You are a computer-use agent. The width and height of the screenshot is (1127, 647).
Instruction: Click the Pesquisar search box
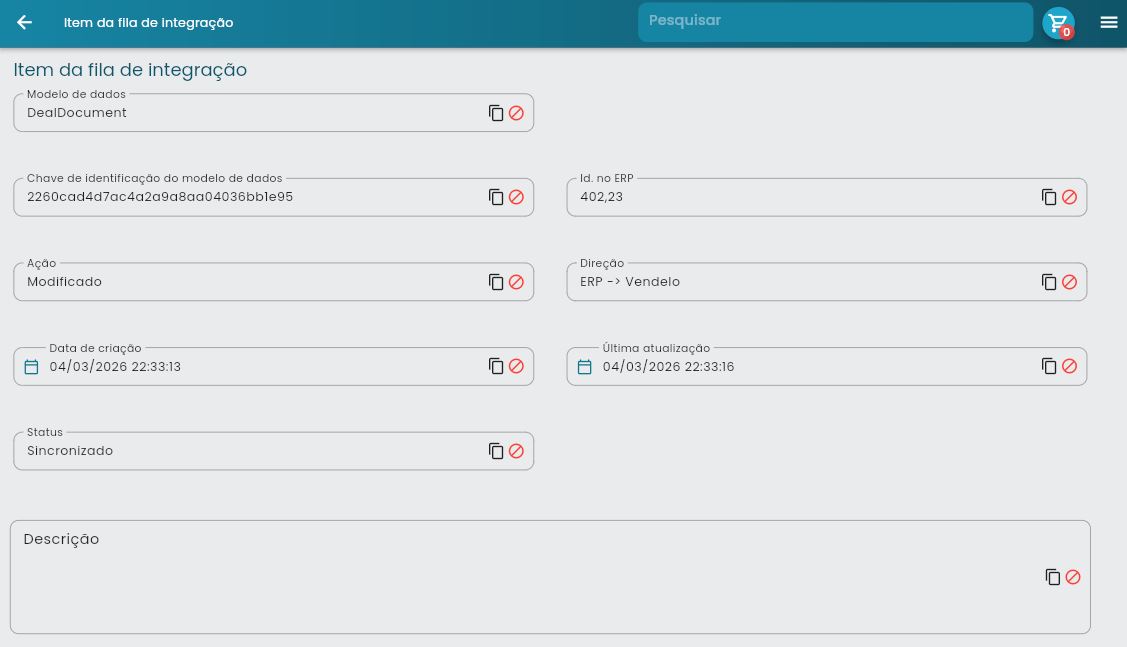834,22
